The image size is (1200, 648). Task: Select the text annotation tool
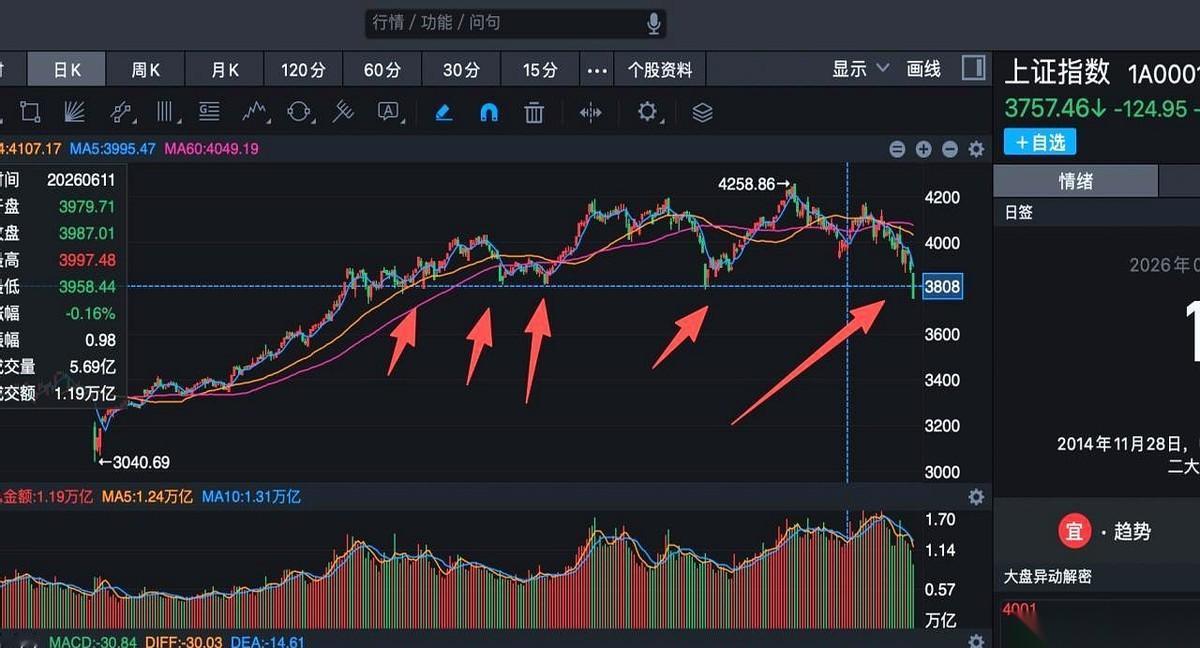click(x=388, y=112)
